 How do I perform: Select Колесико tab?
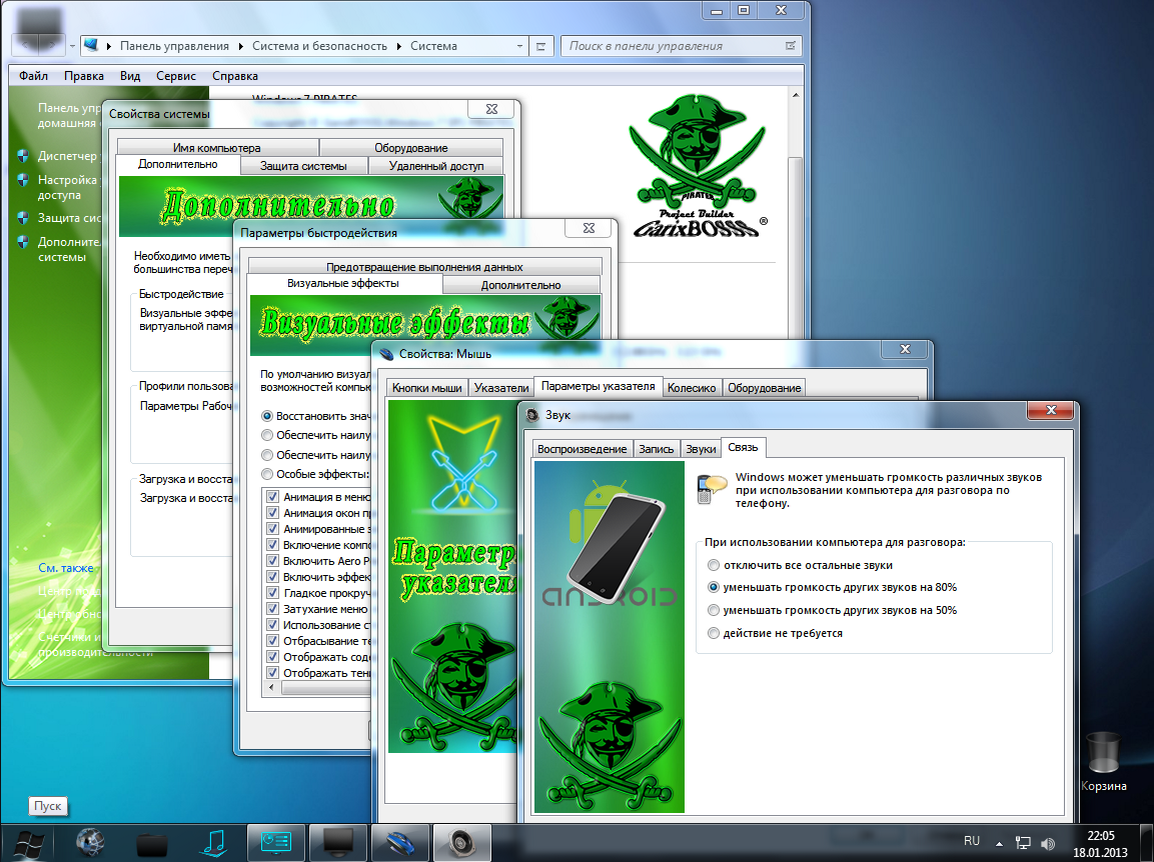tap(691, 387)
